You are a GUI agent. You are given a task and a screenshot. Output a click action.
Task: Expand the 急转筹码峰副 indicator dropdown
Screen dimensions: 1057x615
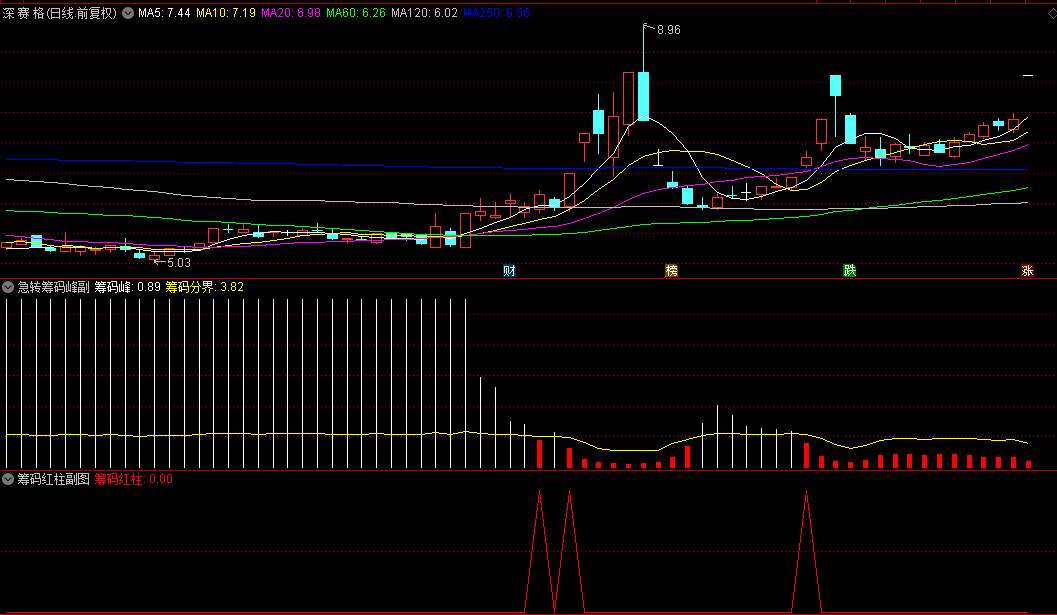point(8,287)
